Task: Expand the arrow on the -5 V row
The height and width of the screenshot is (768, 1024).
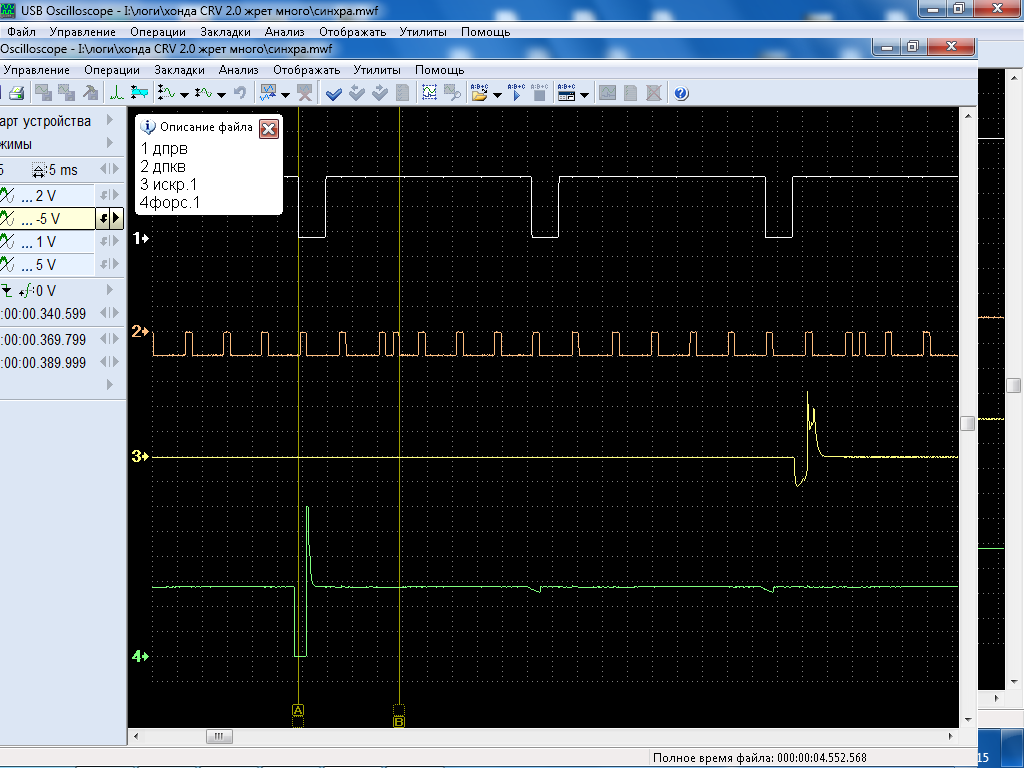Action: click(116, 218)
